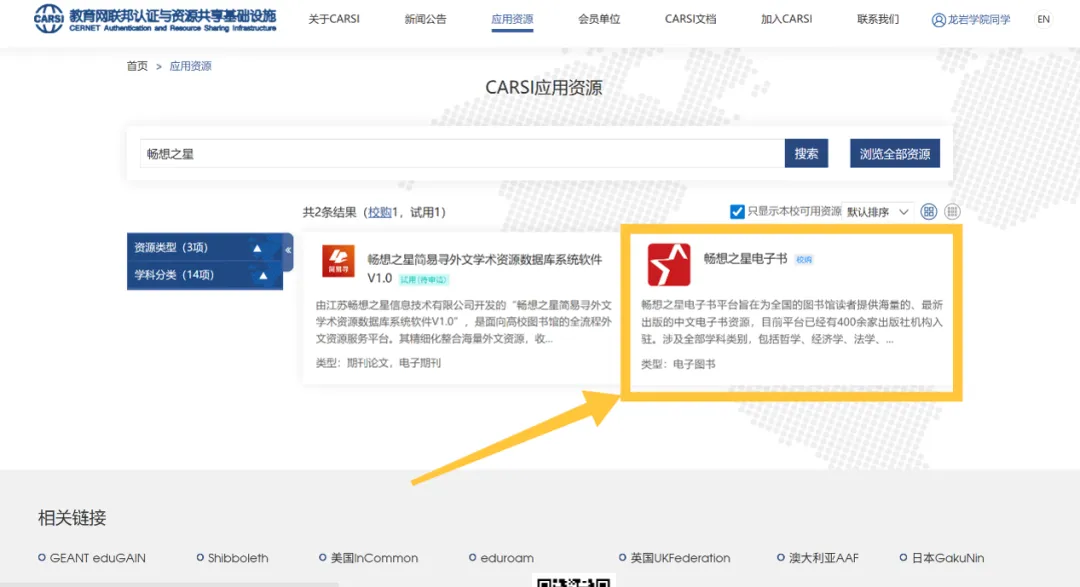Open the 畅想之星电子书 resource title

[745, 258]
